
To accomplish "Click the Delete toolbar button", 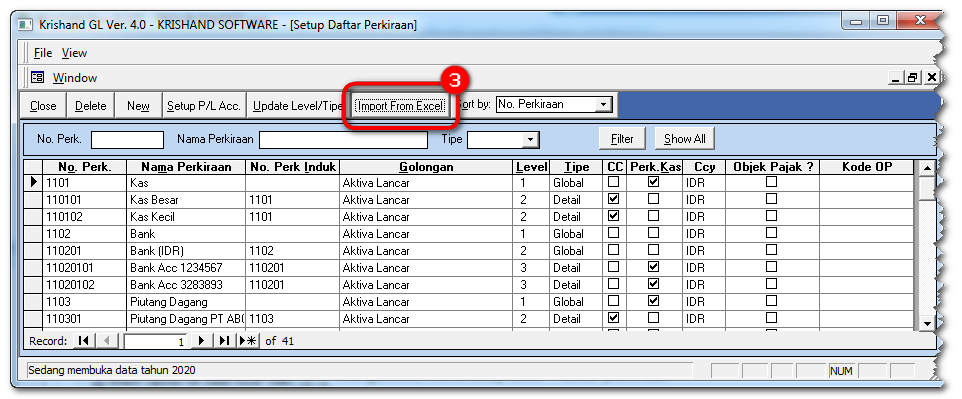I will tap(90, 106).
